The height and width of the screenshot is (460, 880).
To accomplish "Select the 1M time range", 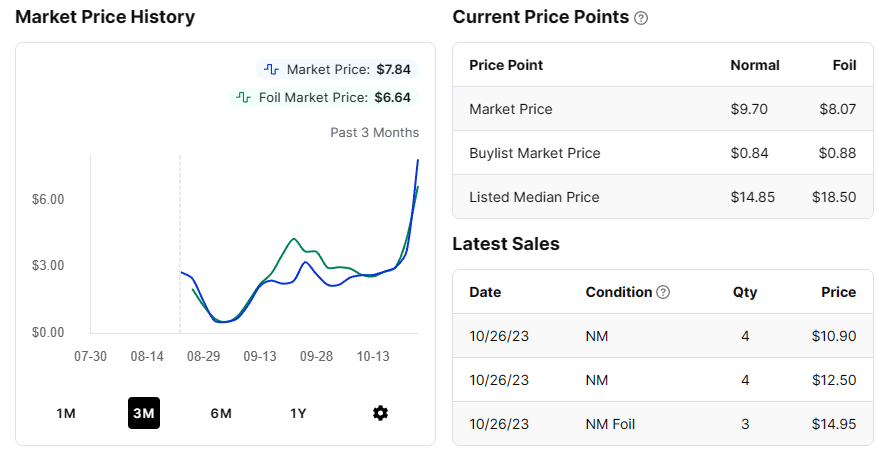I will point(66,413).
